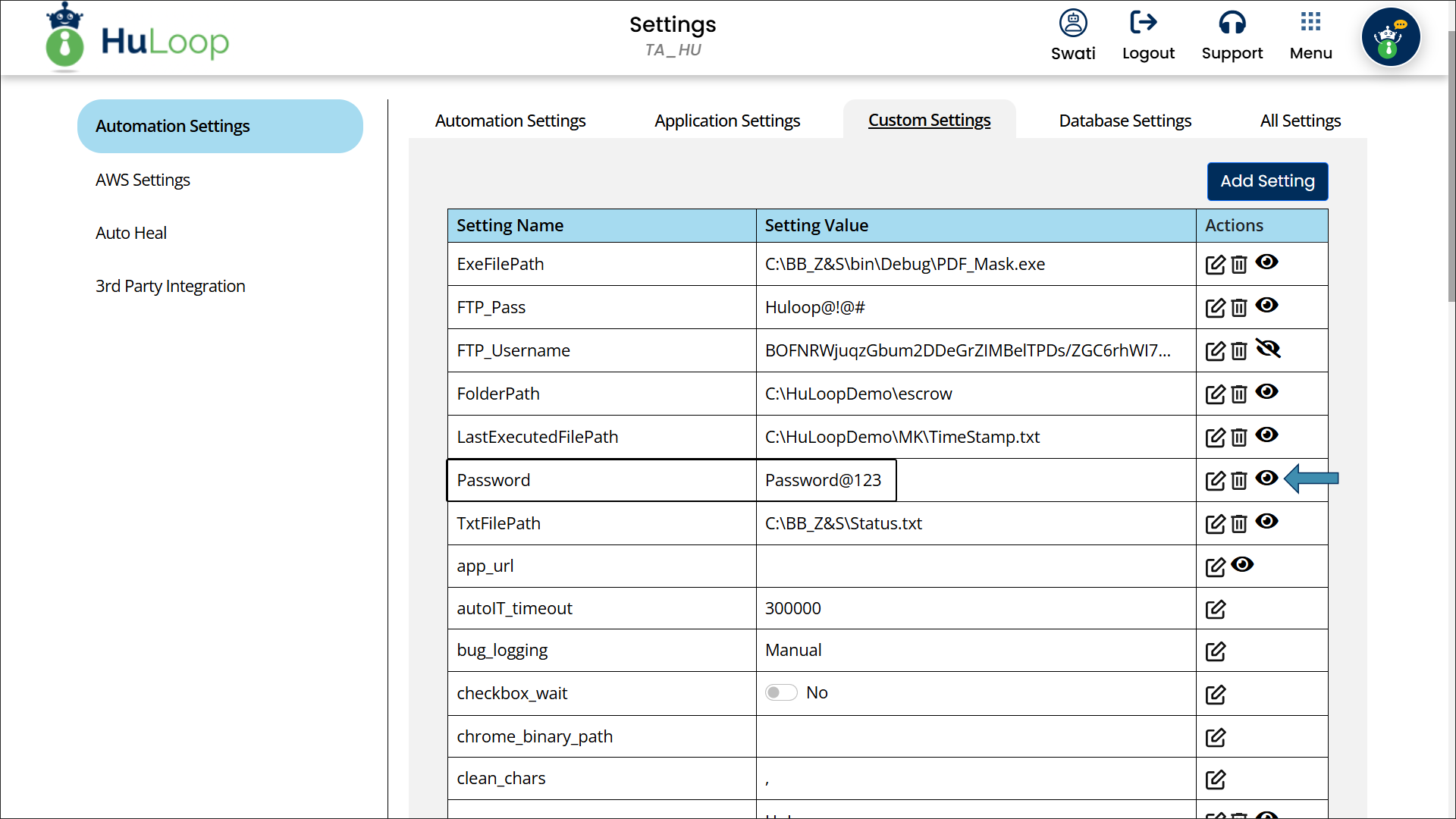Switch to the Automation Settings tab
1456x819 pixels.
510,121
